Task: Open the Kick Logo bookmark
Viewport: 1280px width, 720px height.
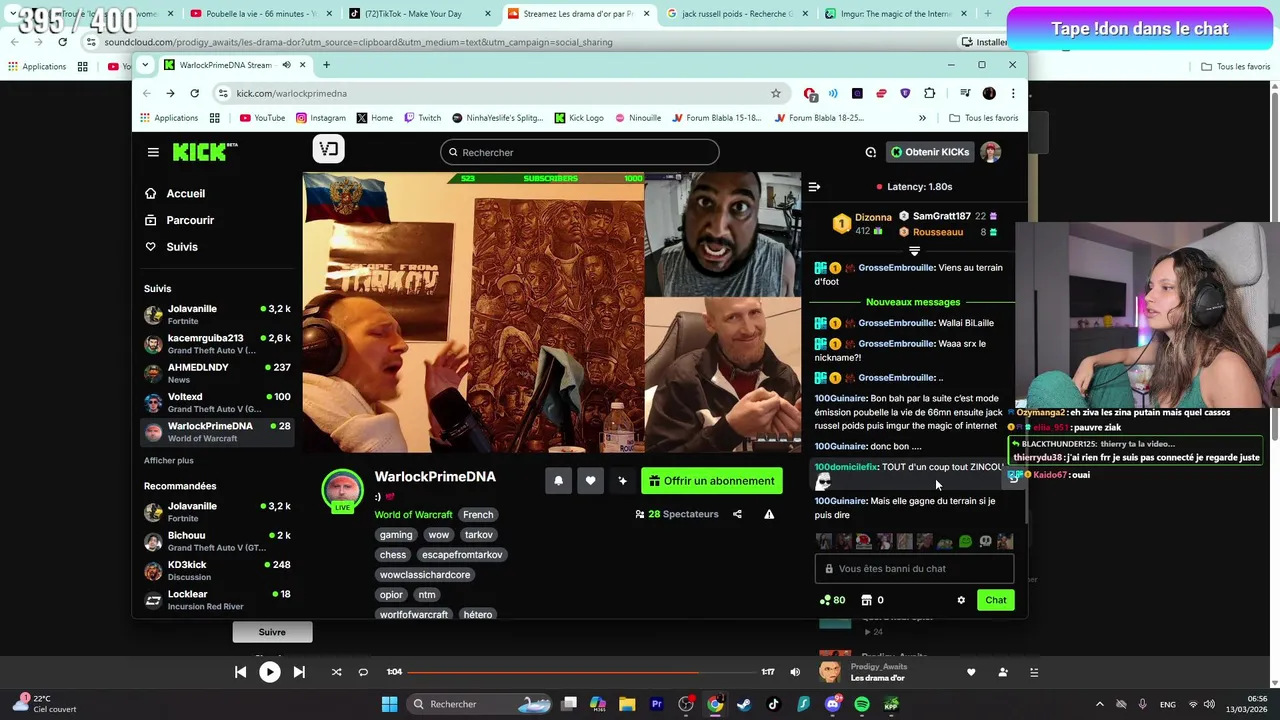Action: (x=579, y=118)
